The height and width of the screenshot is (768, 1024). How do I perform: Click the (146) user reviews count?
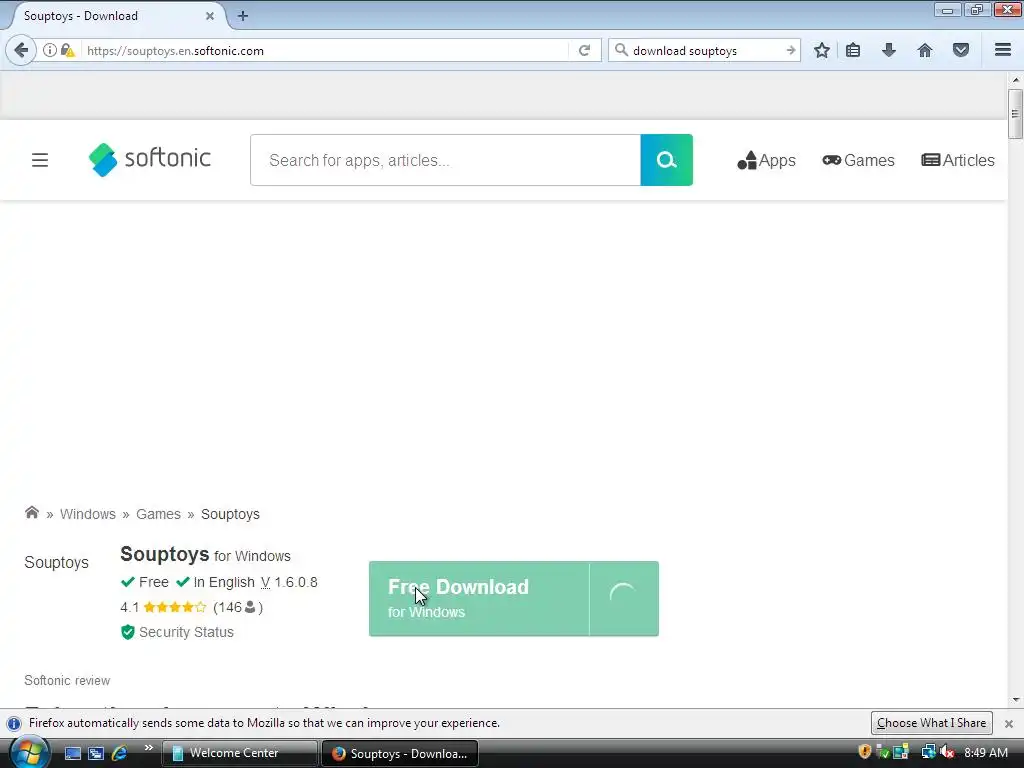point(238,607)
